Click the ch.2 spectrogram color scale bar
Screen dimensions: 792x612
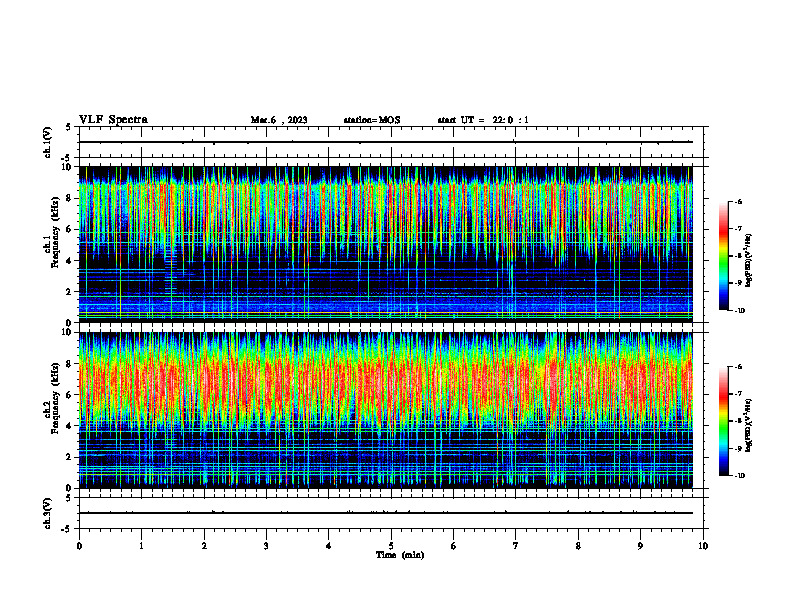tap(723, 421)
